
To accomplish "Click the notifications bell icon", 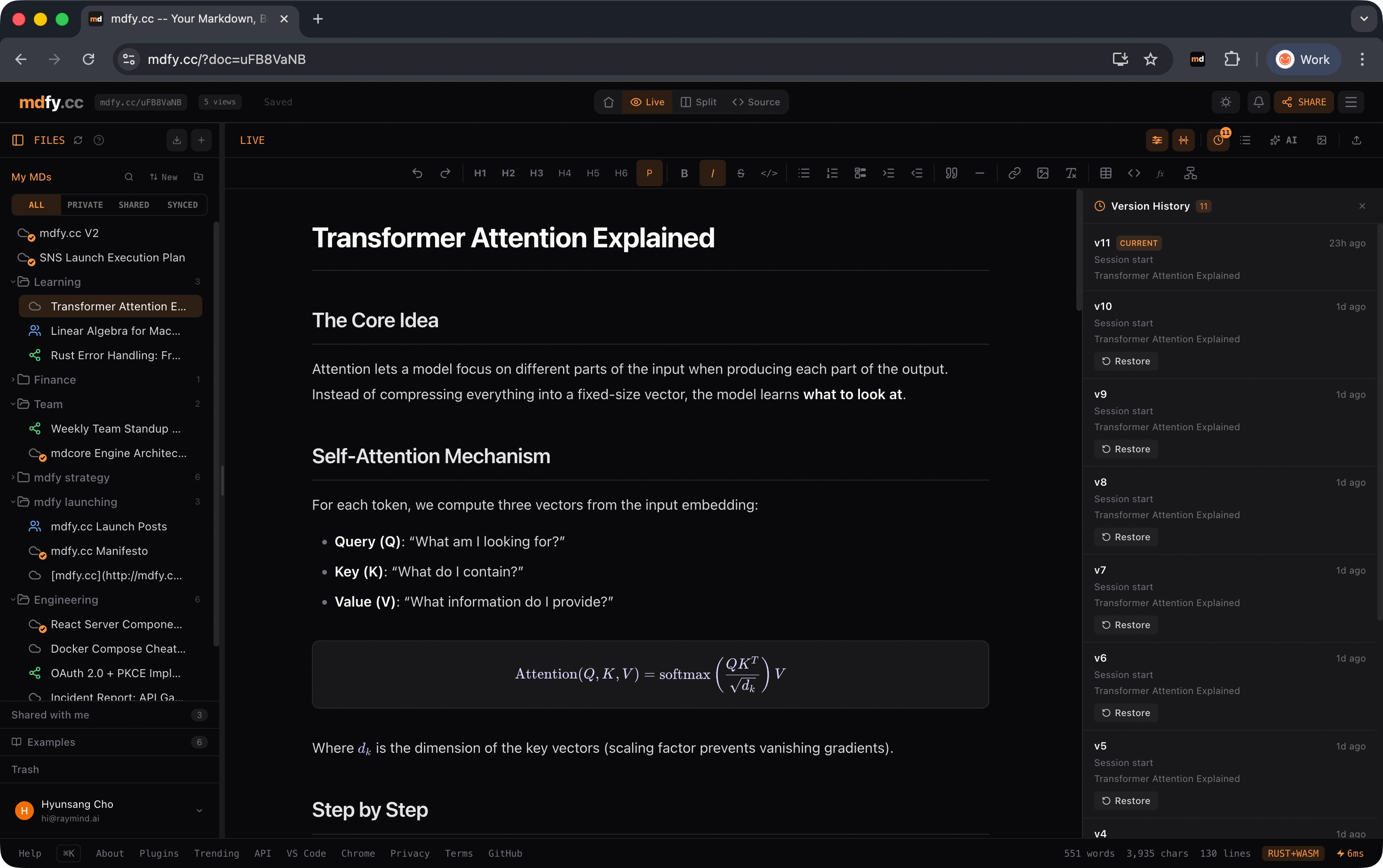I will pyautogui.click(x=1258, y=102).
